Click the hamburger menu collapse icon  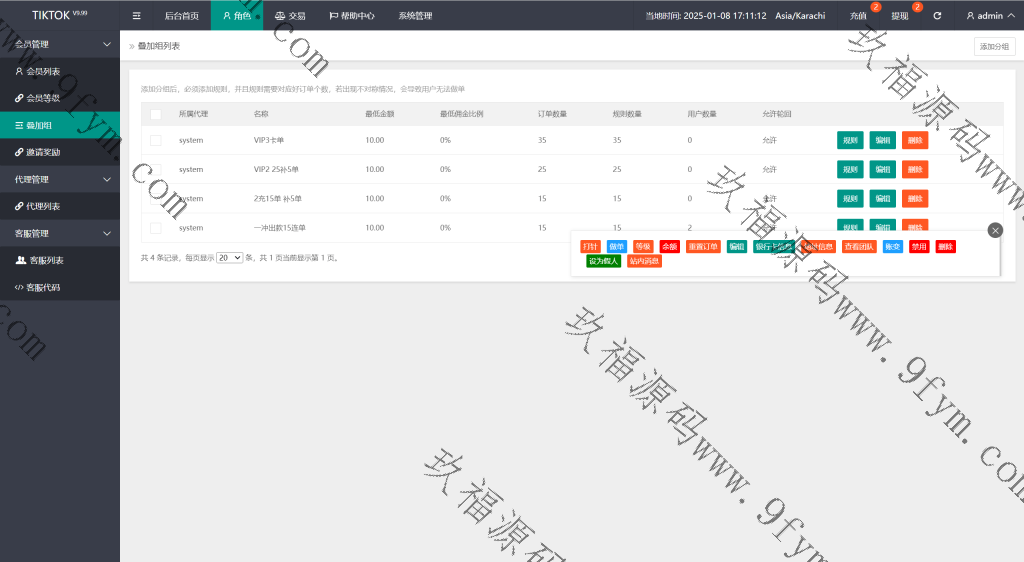coord(137,16)
